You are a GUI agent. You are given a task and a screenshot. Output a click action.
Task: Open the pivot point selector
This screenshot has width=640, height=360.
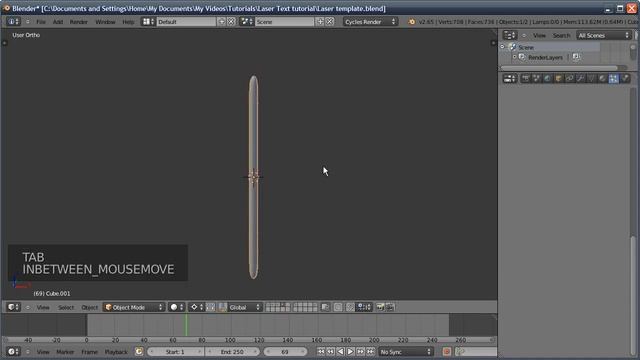[197, 307]
